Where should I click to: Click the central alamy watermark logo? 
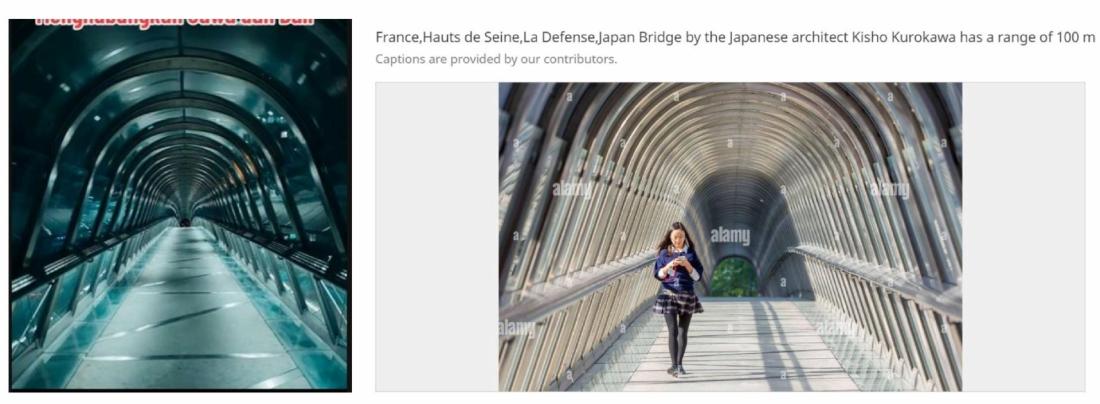click(730, 236)
